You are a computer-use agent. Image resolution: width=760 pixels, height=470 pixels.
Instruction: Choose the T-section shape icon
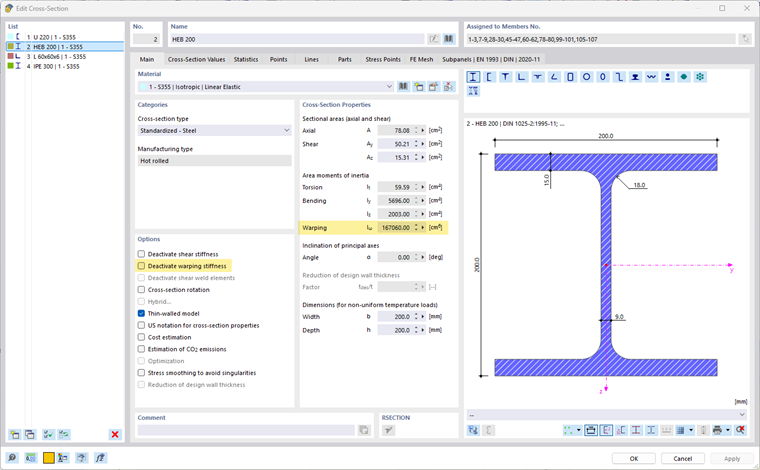click(x=505, y=77)
